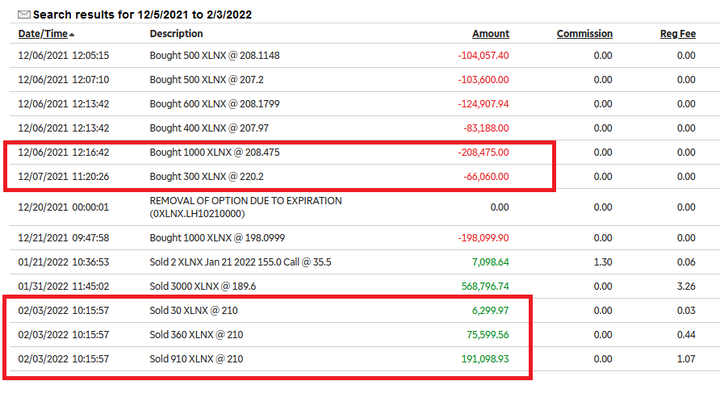This screenshot has height=406, width=720.
Task: Select 'Bought 300 XLNX @ 220.2' description
Action: pos(206,177)
